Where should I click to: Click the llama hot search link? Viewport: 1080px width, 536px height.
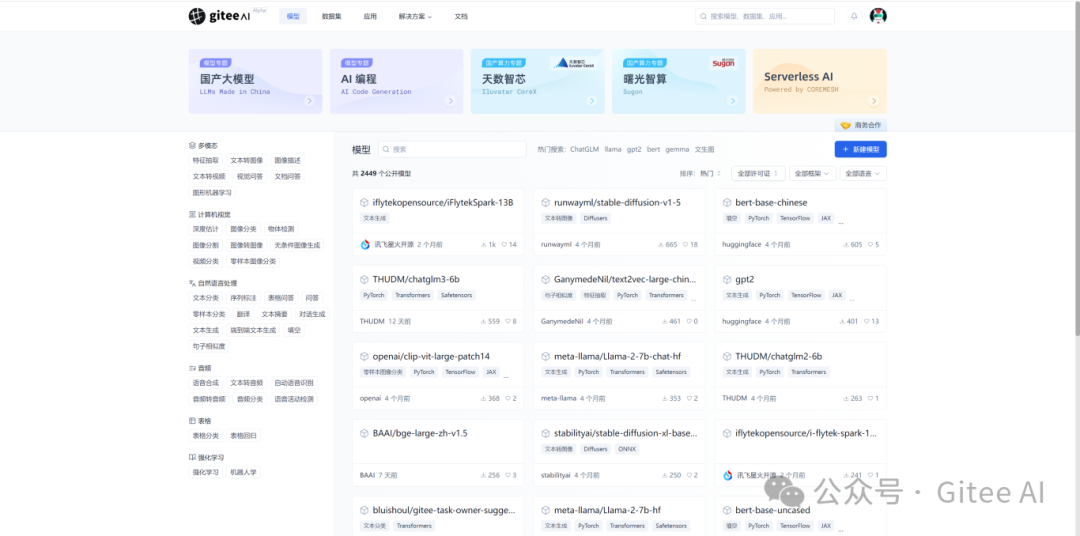coord(613,150)
